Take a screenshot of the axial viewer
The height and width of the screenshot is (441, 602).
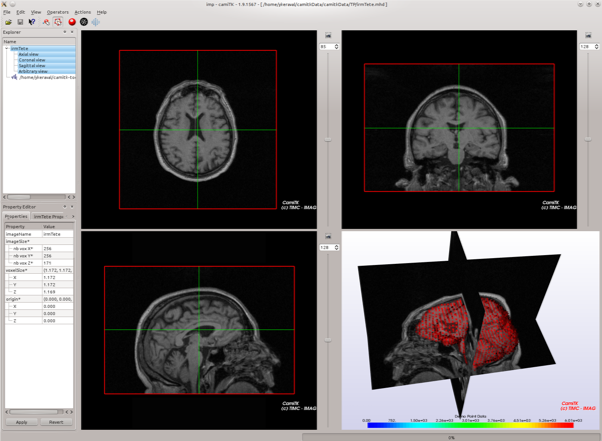point(328,35)
